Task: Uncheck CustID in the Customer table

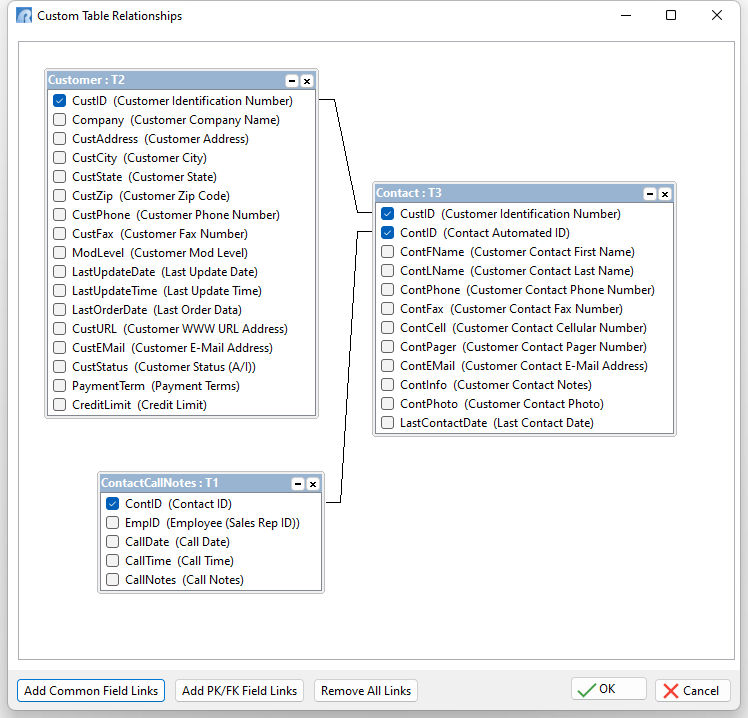Action: click(60, 101)
